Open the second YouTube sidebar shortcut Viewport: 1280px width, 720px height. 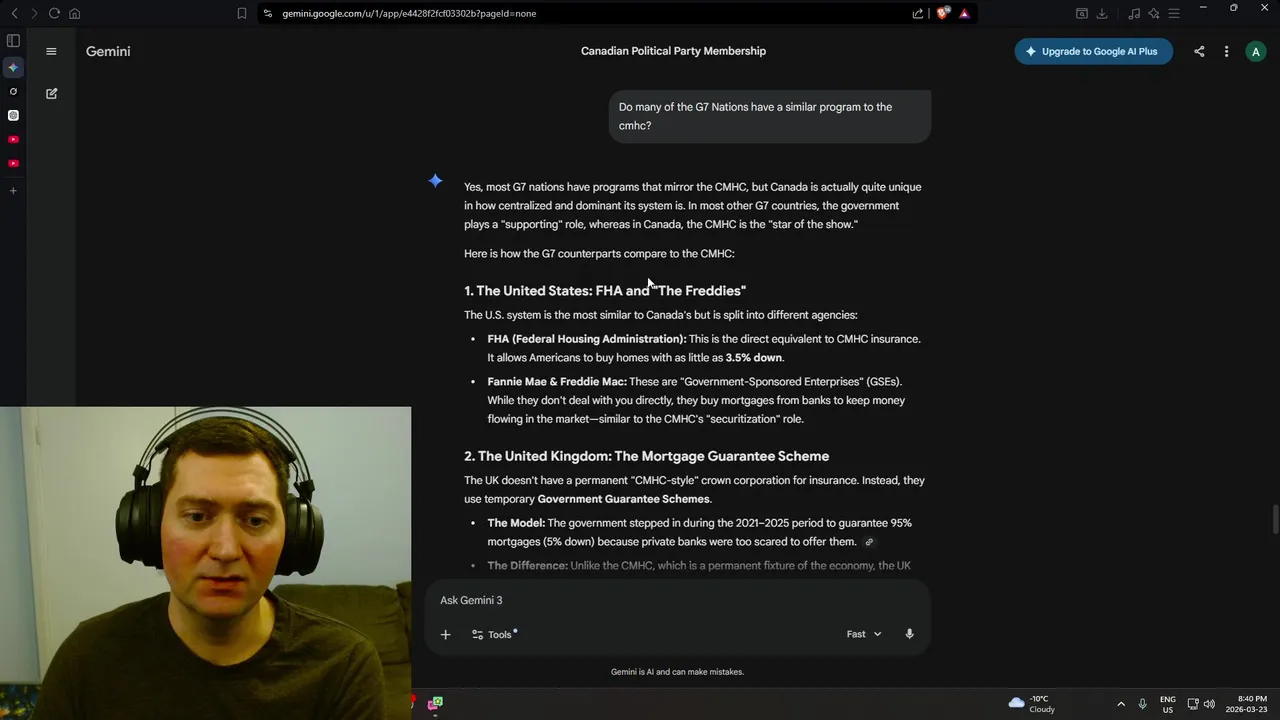[13, 163]
